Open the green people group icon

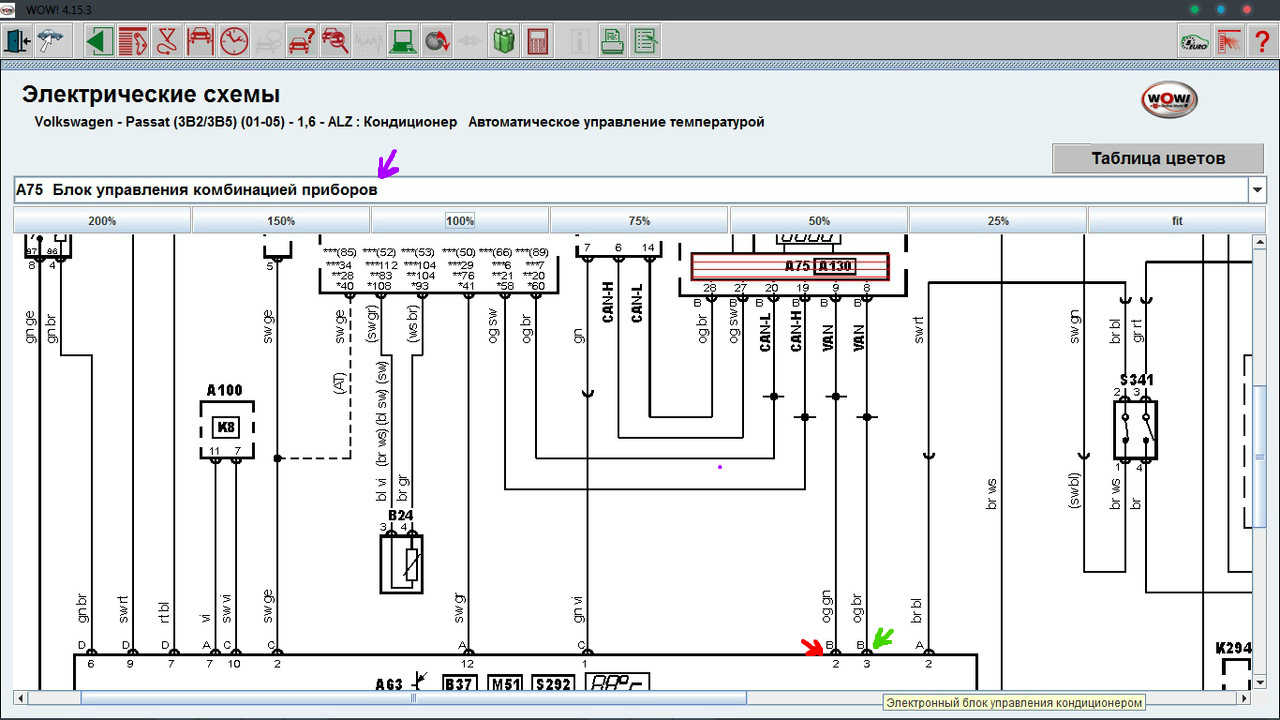pos(504,41)
